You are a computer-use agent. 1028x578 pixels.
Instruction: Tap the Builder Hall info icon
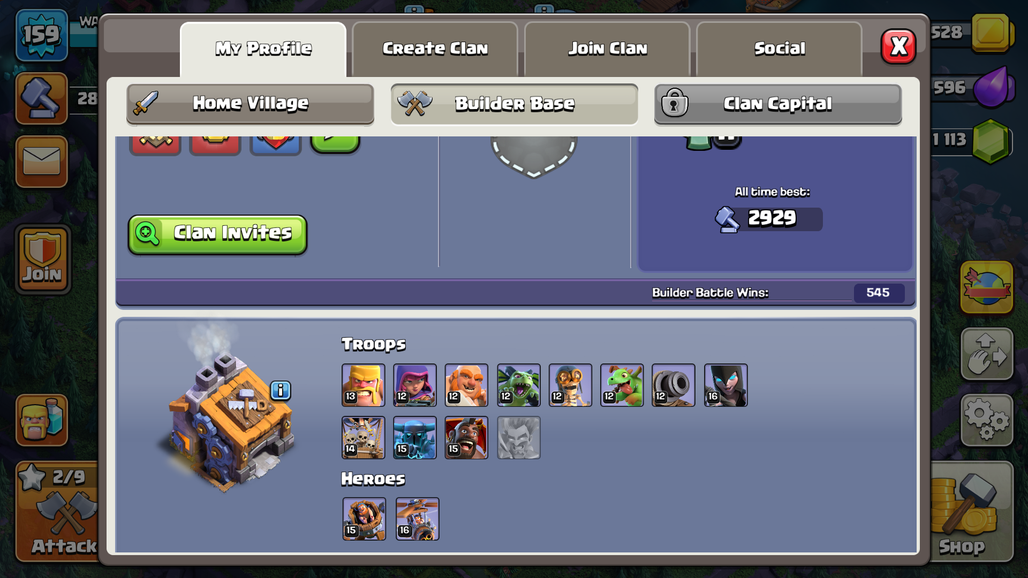tap(281, 391)
